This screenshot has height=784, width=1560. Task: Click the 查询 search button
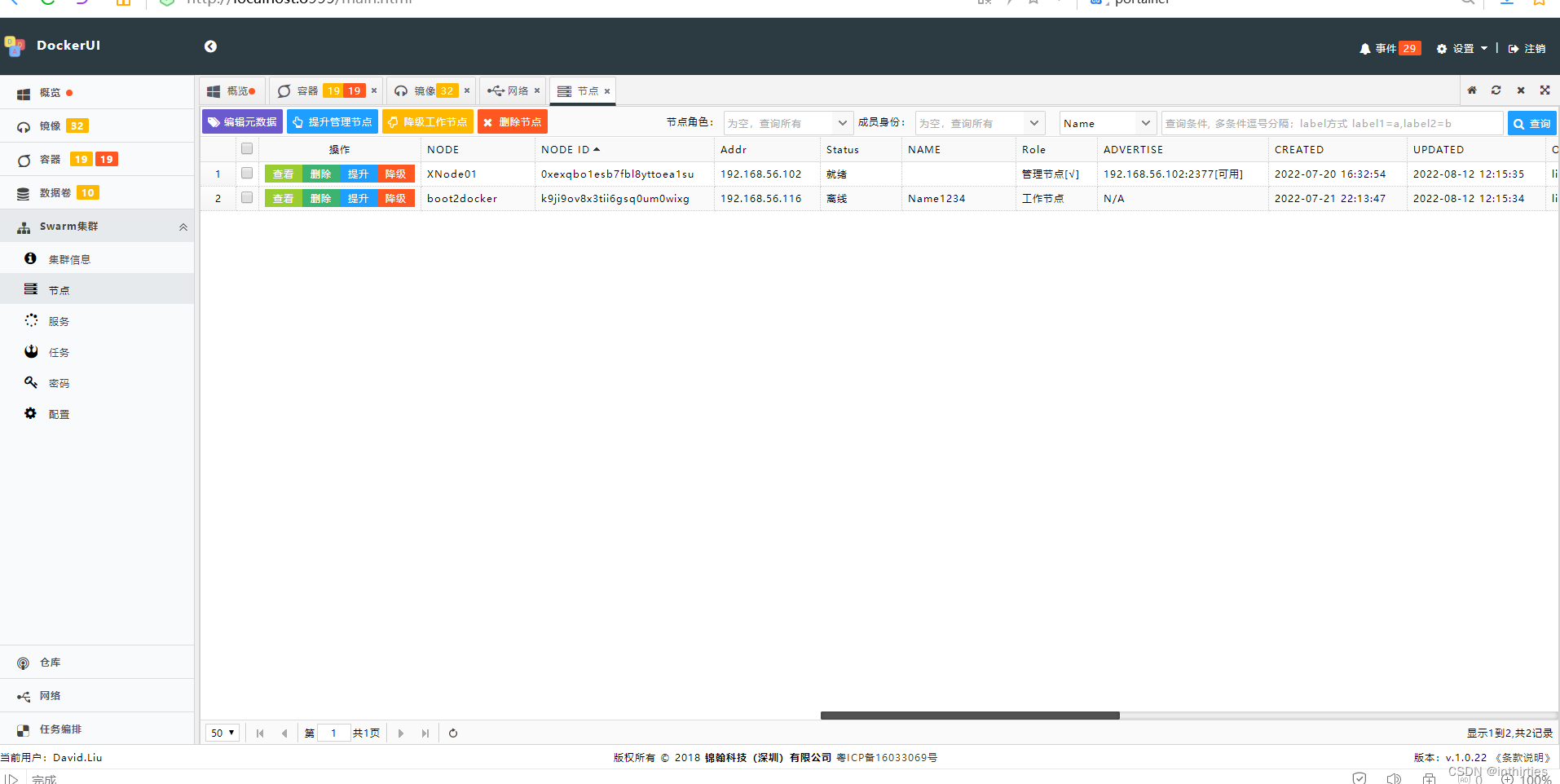click(x=1532, y=124)
